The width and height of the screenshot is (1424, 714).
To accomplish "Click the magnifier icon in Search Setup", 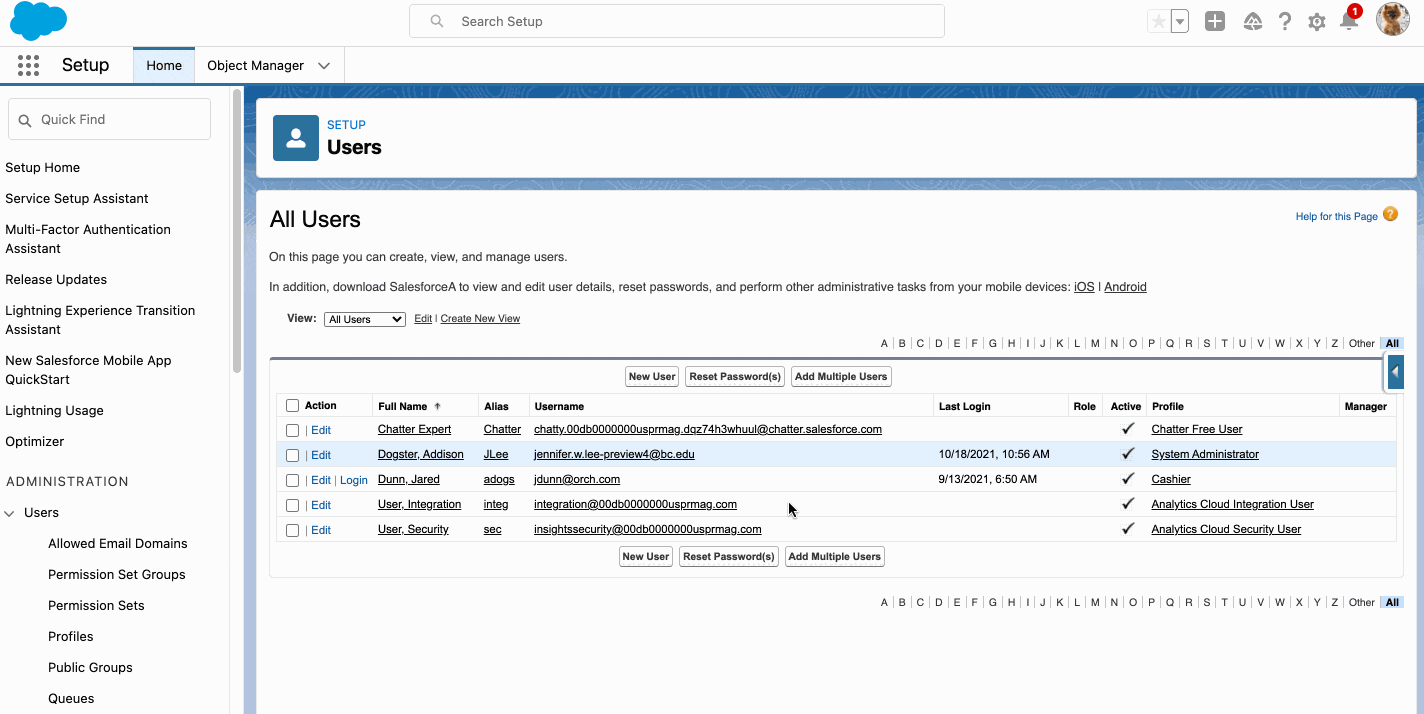I will (437, 21).
